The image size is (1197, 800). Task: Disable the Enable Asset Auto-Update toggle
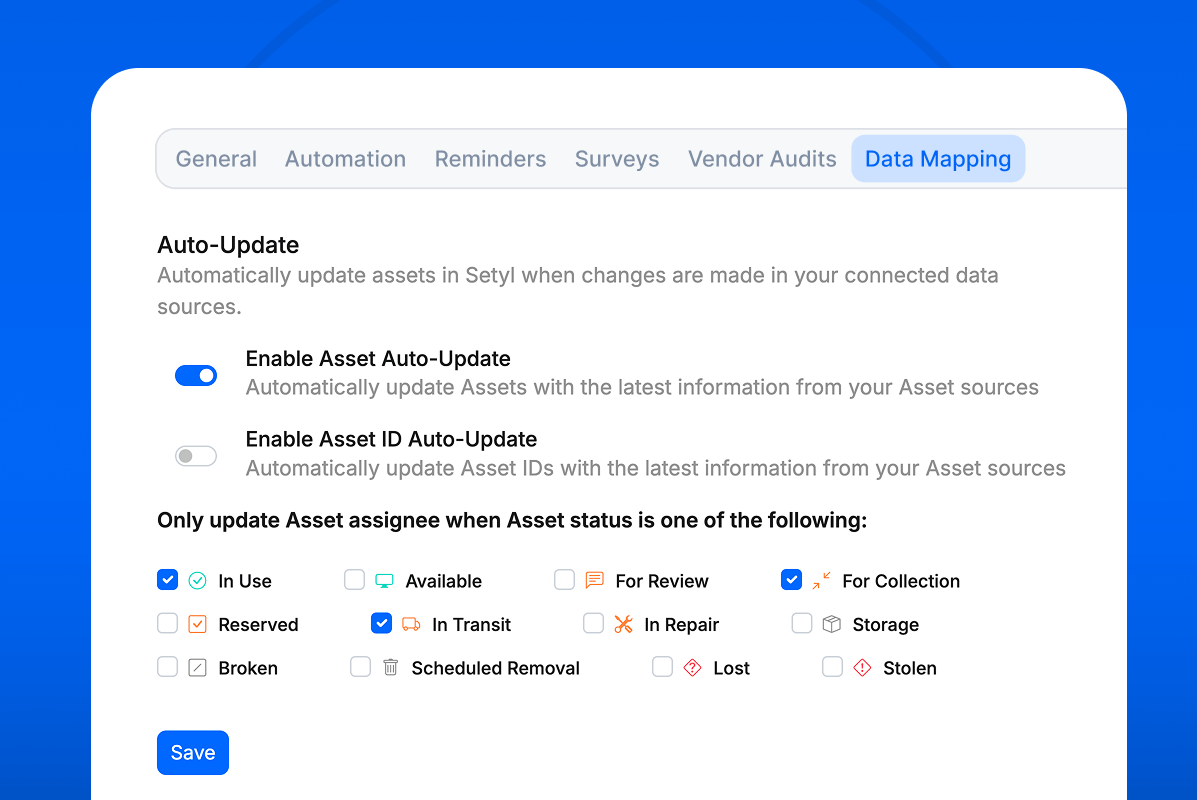tap(196, 375)
